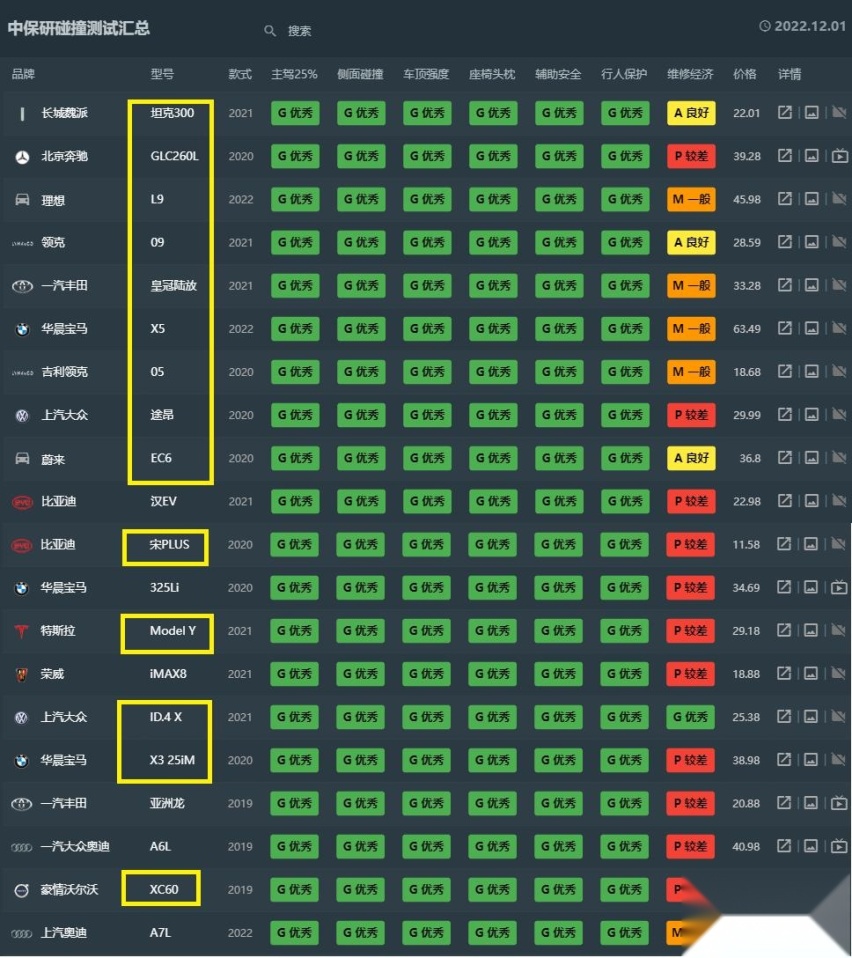Click the 型号 column header
Image resolution: width=852 pixels, height=958 pixels.
point(162,74)
